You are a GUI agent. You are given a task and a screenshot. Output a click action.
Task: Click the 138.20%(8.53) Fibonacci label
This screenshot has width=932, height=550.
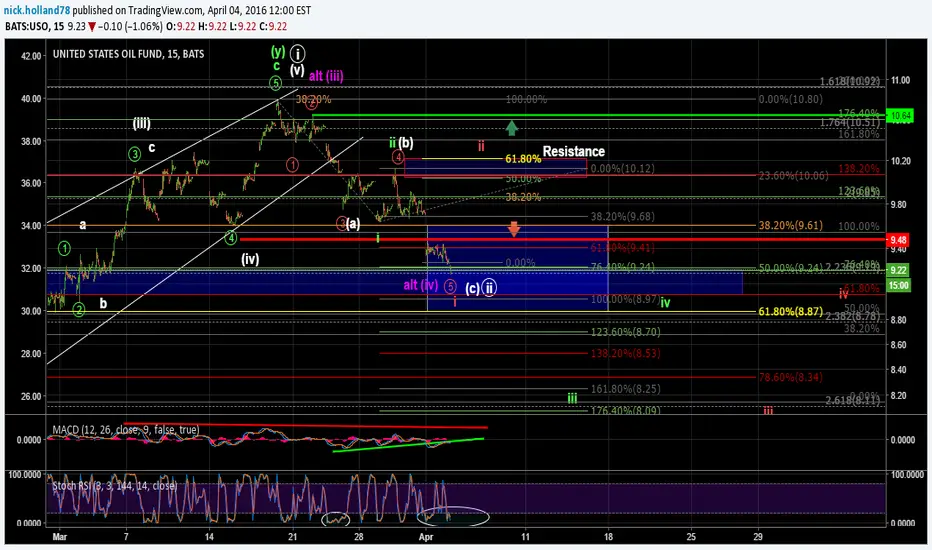pyautogui.click(x=625, y=353)
